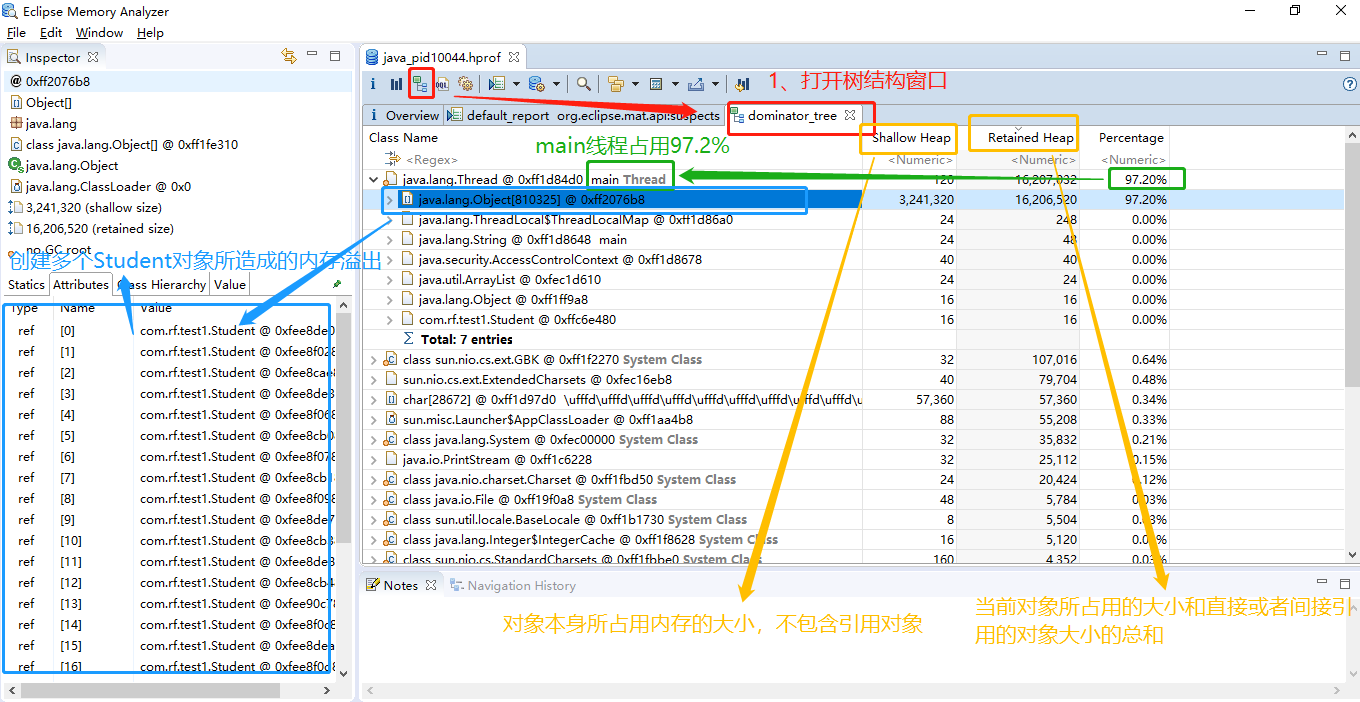Close the dominator_tree tab
The height and width of the screenshot is (702, 1360).
click(851, 115)
